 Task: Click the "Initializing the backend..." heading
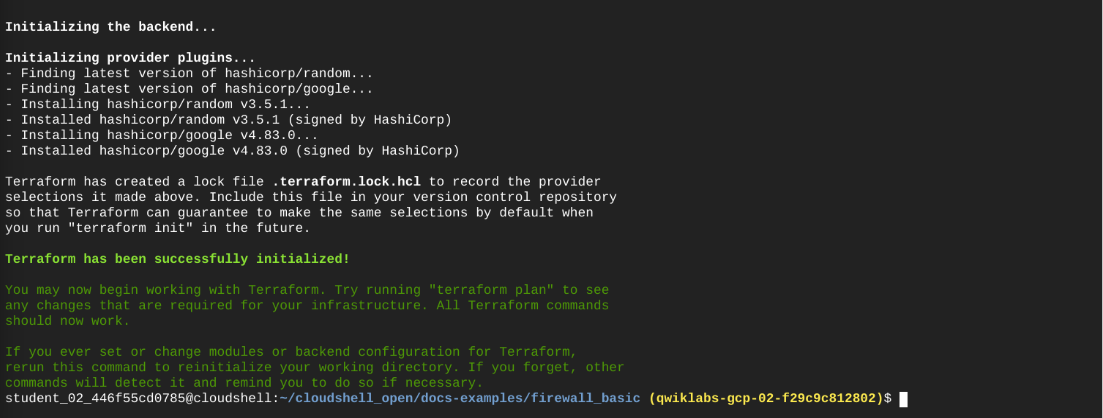click(x=110, y=26)
